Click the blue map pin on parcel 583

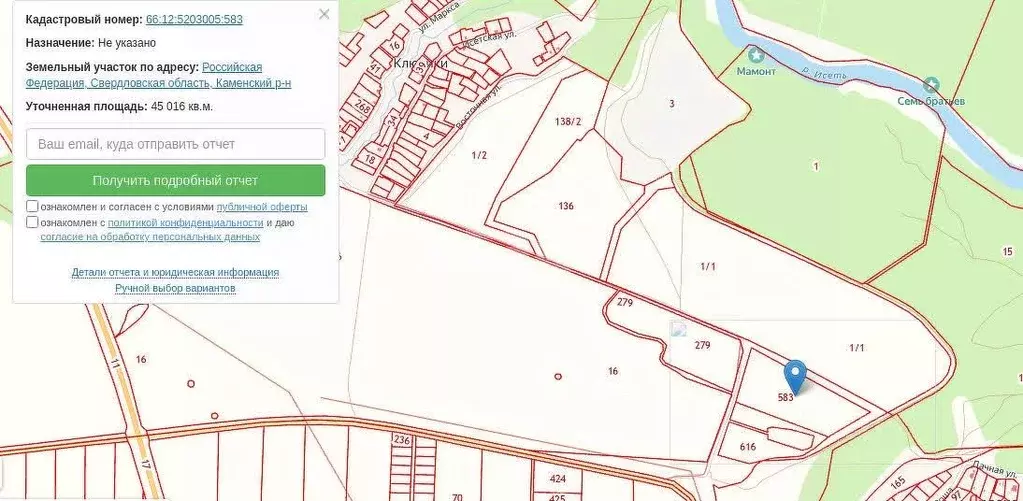pos(795,376)
